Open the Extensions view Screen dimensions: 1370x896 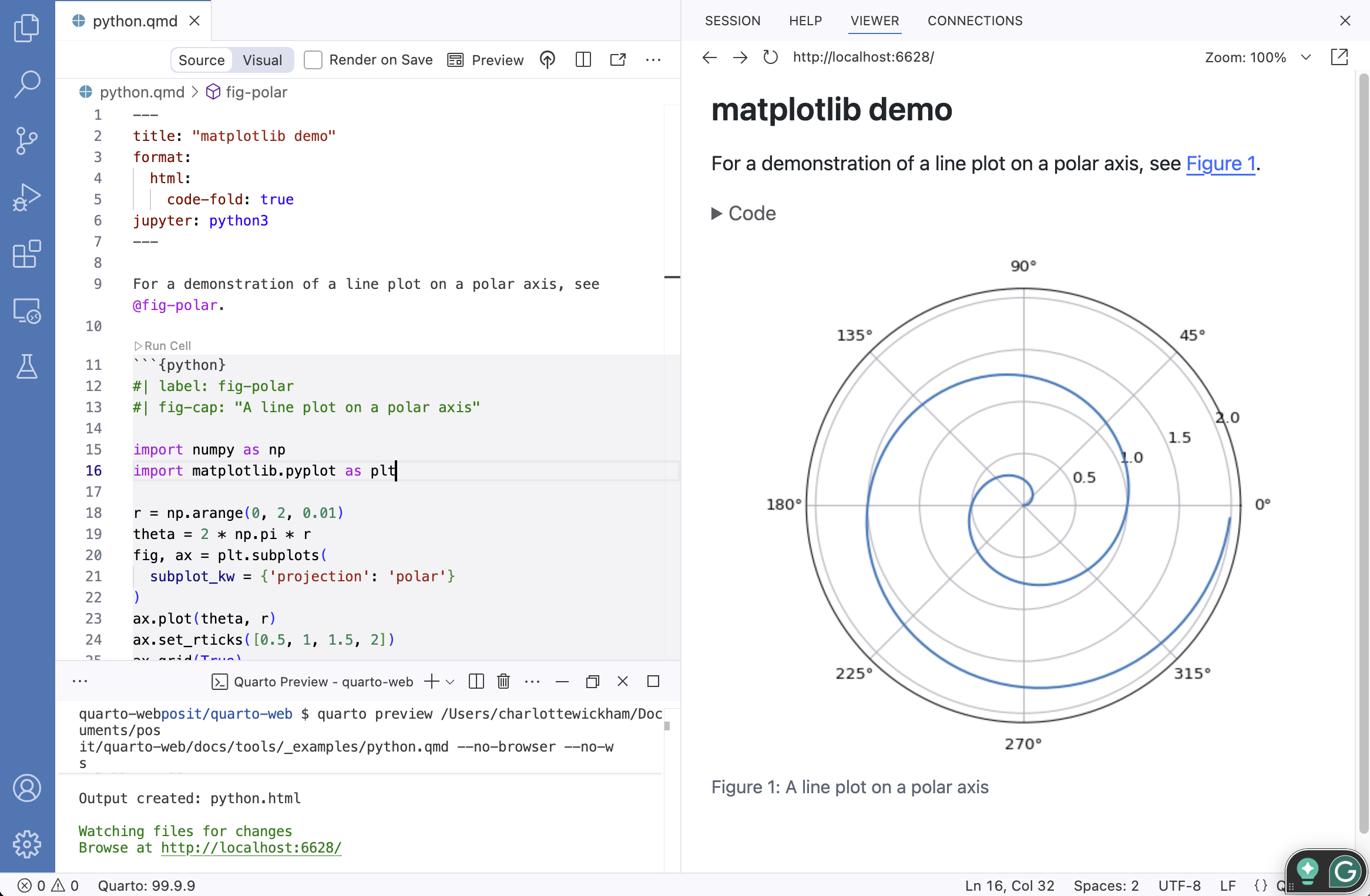27,254
